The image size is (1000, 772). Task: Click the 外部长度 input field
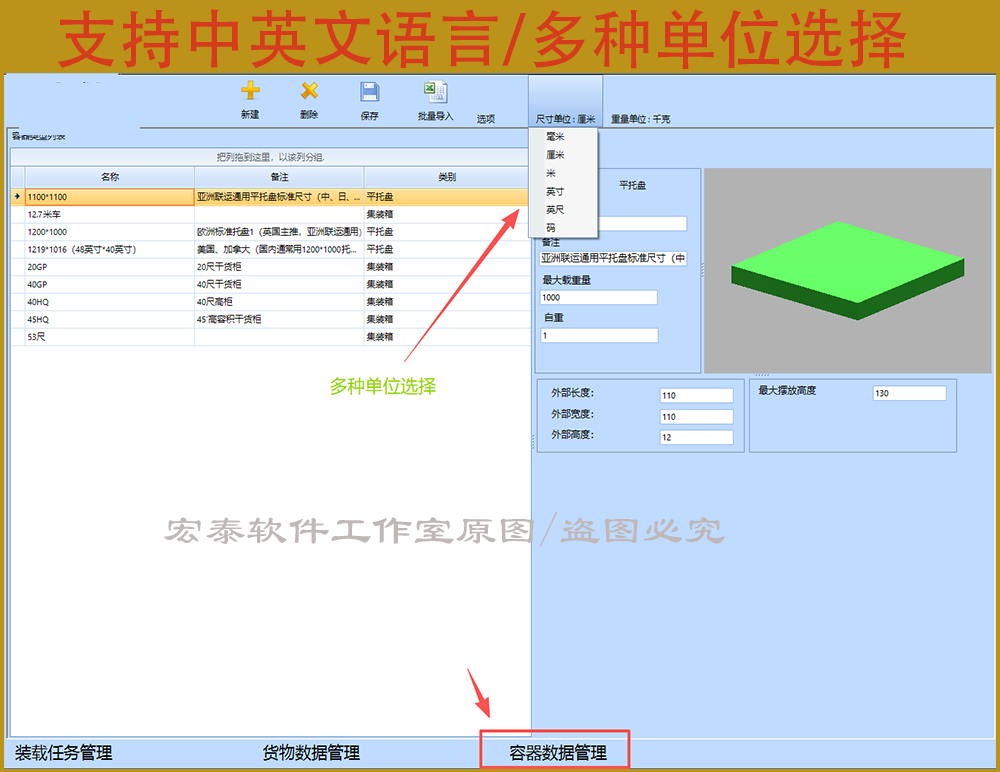(x=696, y=396)
